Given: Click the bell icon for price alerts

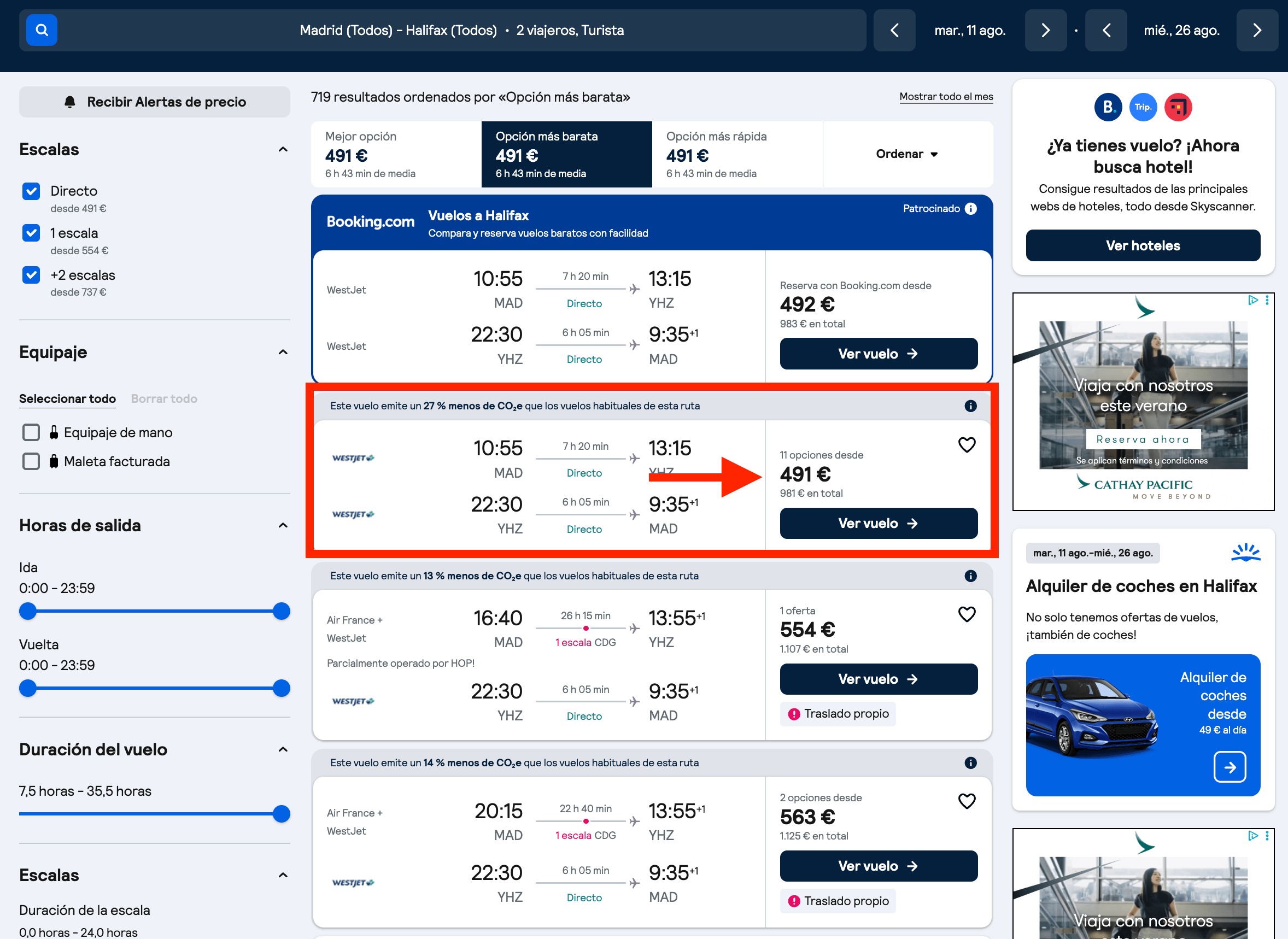Looking at the screenshot, I should pyautogui.click(x=70, y=102).
